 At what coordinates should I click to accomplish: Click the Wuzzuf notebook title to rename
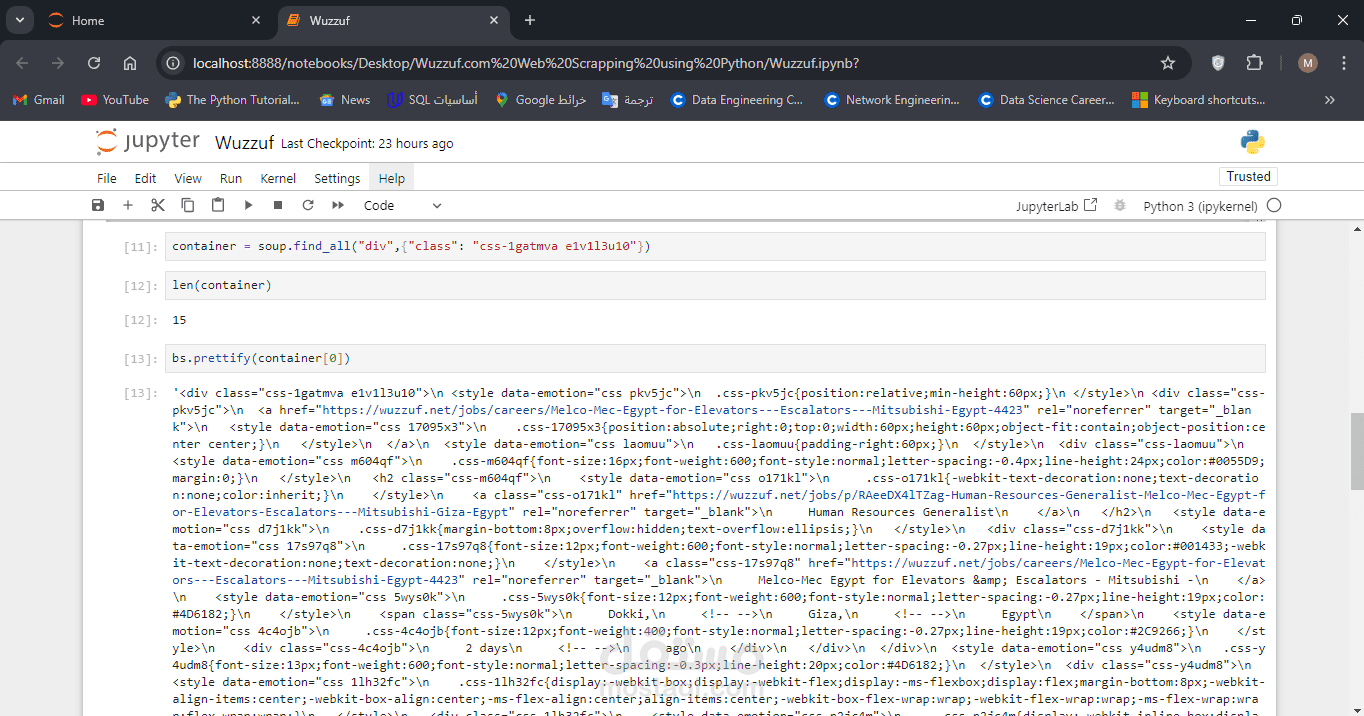244,143
